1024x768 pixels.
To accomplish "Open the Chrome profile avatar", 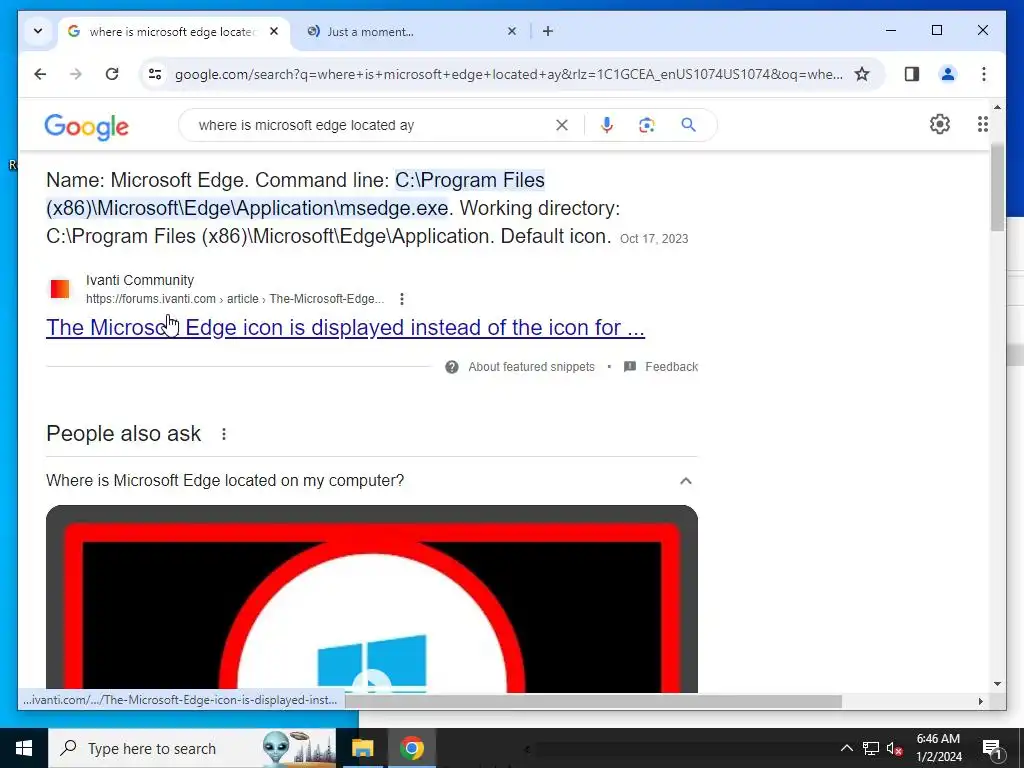I will [948, 74].
